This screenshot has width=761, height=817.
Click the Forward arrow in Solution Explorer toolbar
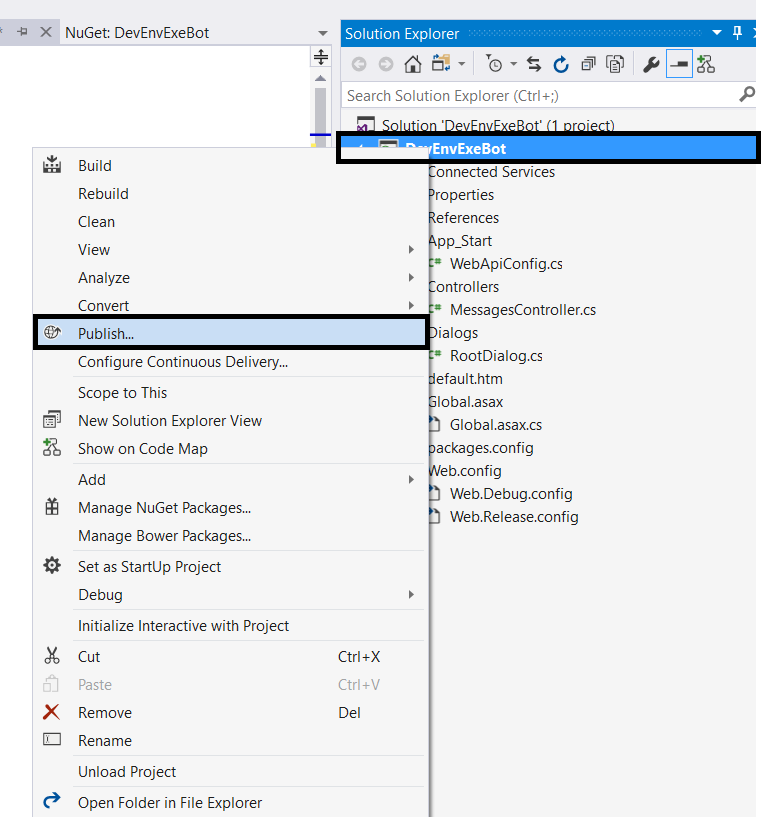click(x=386, y=65)
